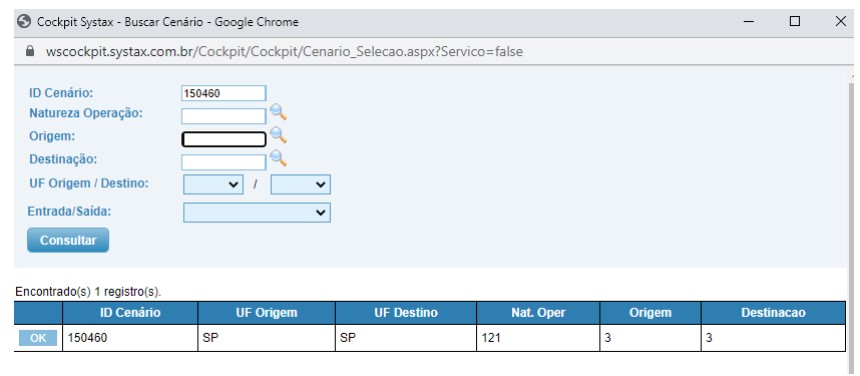Open the Origem search magnifier
860x376 pixels.
point(278,135)
